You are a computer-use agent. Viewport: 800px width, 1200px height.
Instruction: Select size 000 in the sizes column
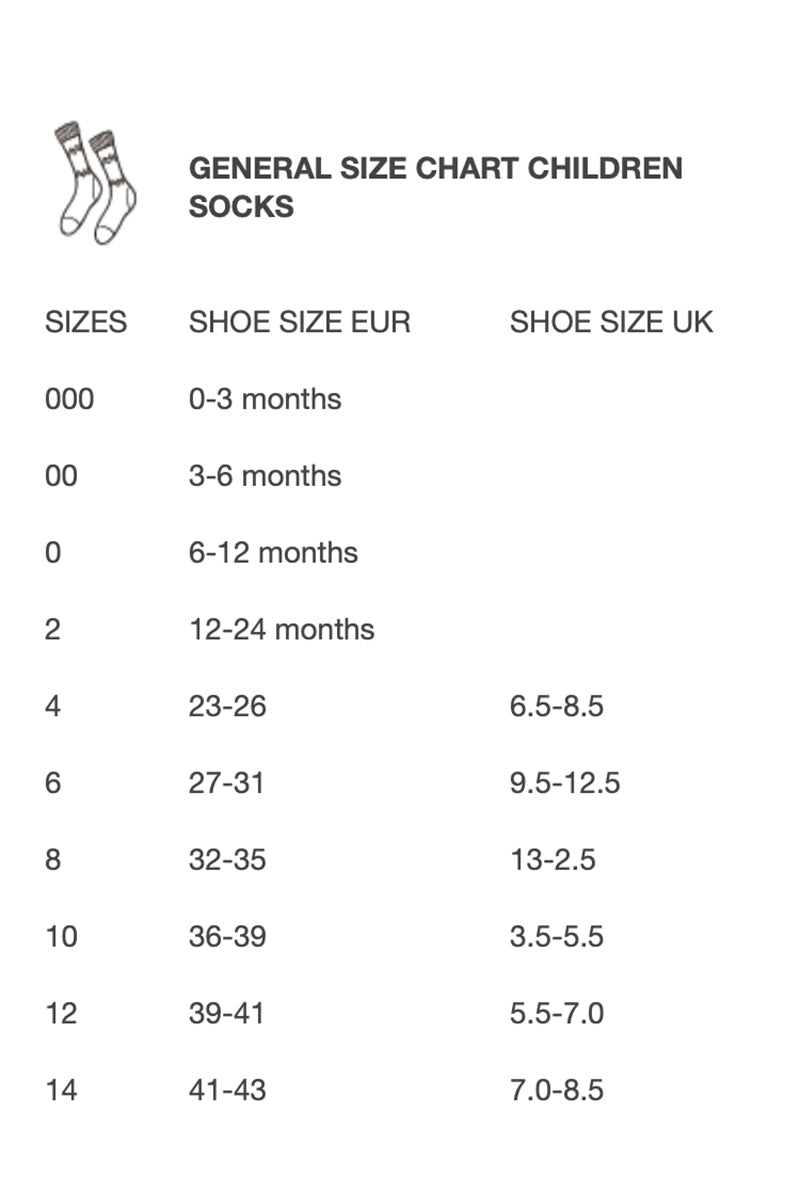tap(69, 399)
